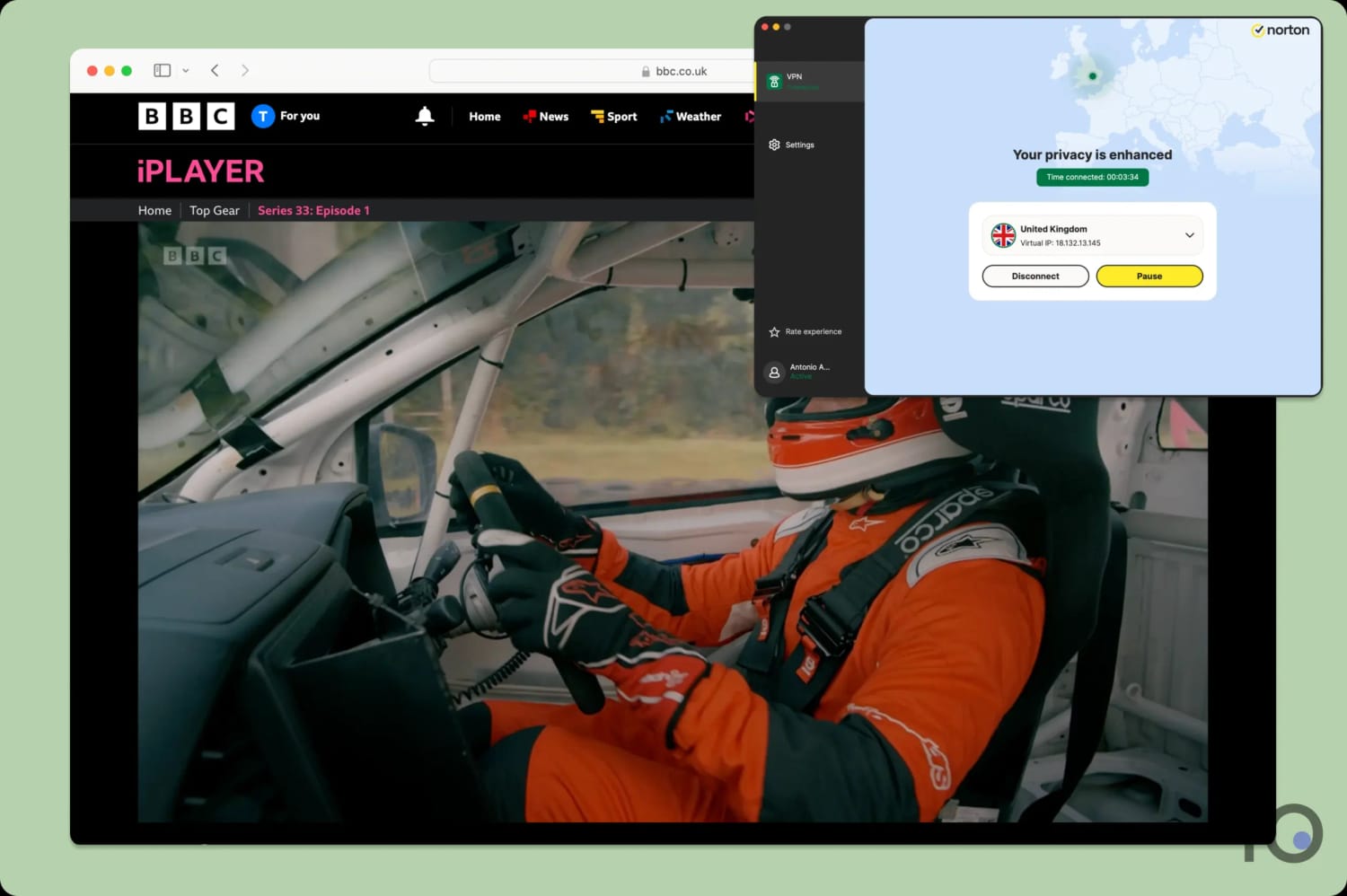The image size is (1347, 896).
Task: Click the Disconnect button in Norton VPN
Action: click(1035, 277)
